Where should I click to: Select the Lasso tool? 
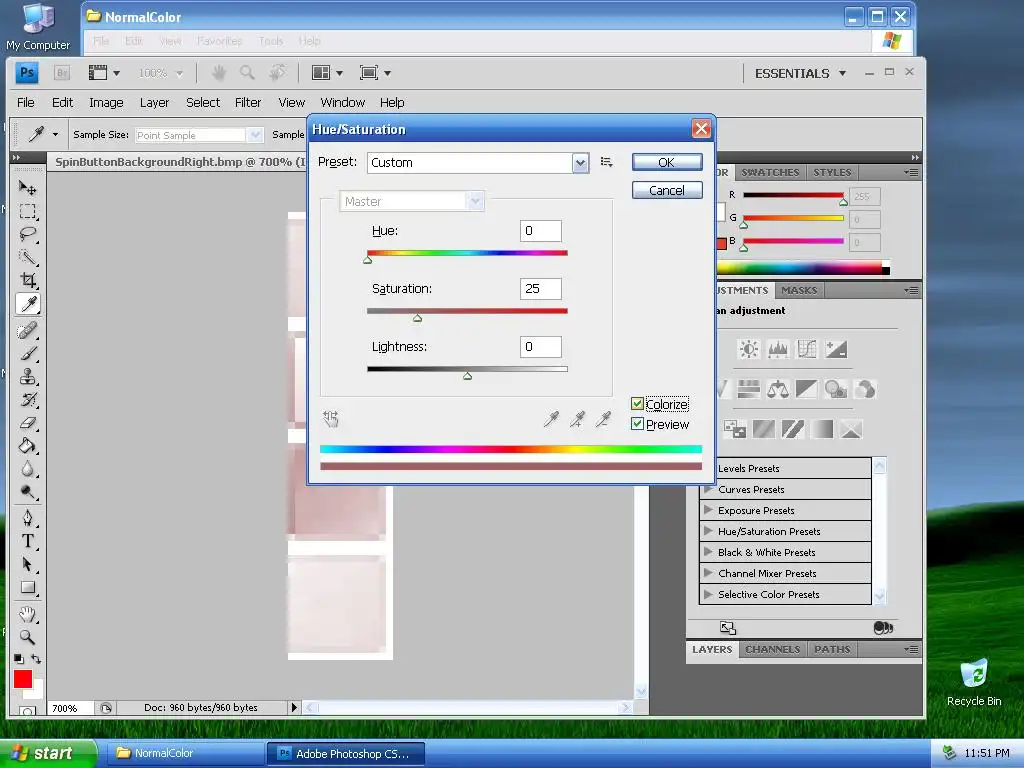pos(27,234)
